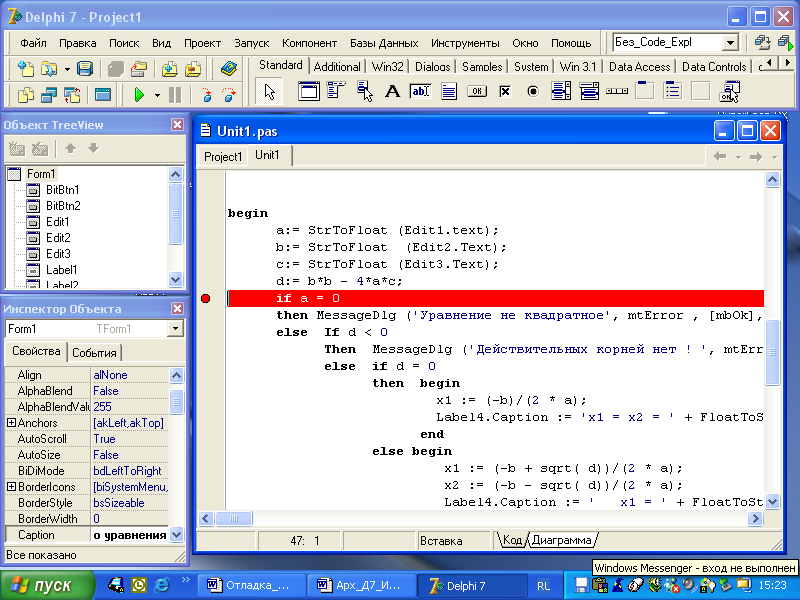Image resolution: width=800 pixels, height=600 pixels.
Task: Open the Open file dropdown arrow
Action: 67,69
